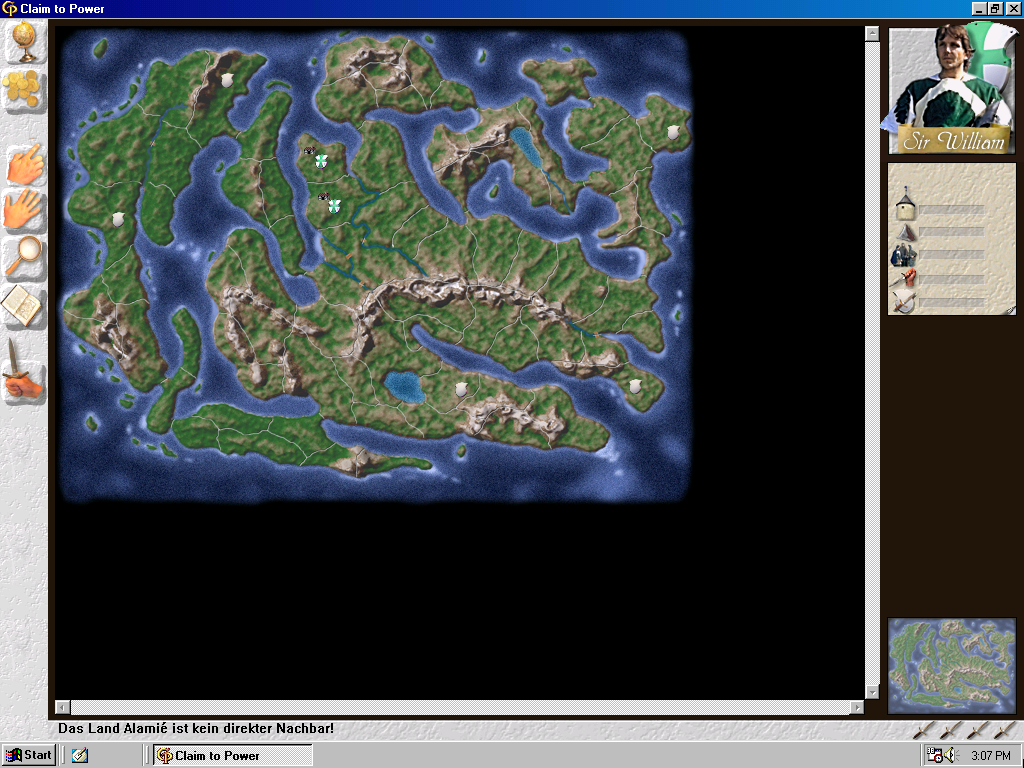The image size is (1024, 768).
Task: Click the quick launch icon next to Start
Action: 80,755
